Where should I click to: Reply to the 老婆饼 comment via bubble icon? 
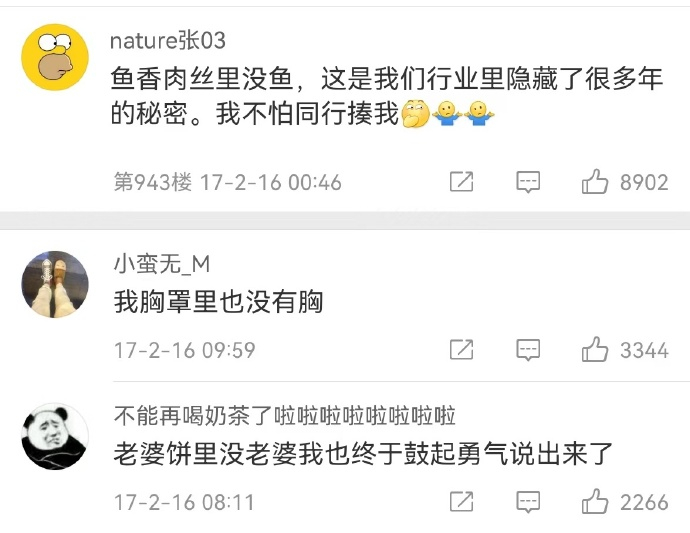pyautogui.click(x=528, y=502)
